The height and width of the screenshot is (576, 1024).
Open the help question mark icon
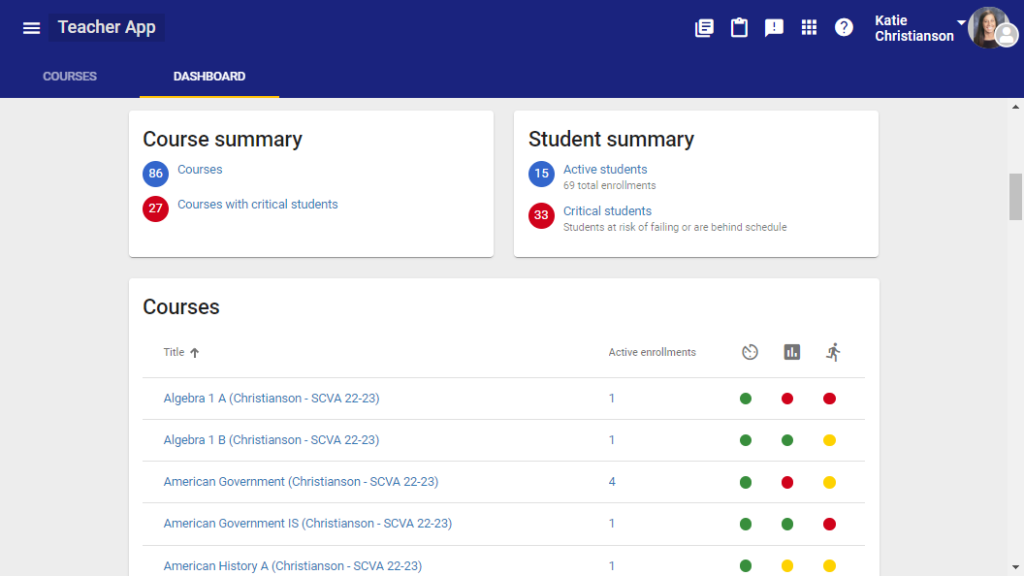(844, 28)
